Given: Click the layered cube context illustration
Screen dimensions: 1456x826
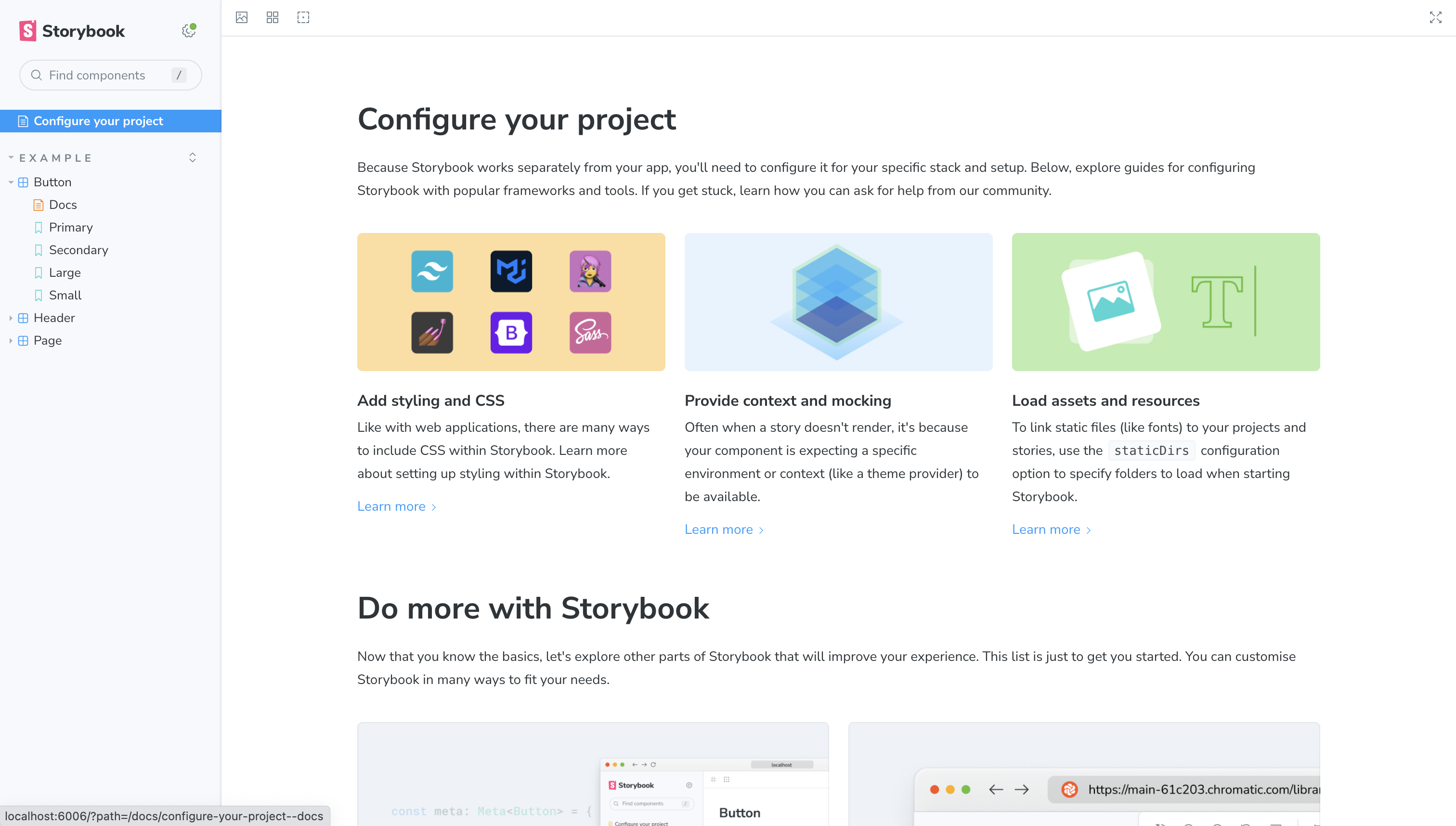Looking at the screenshot, I should pyautogui.click(x=836, y=302).
